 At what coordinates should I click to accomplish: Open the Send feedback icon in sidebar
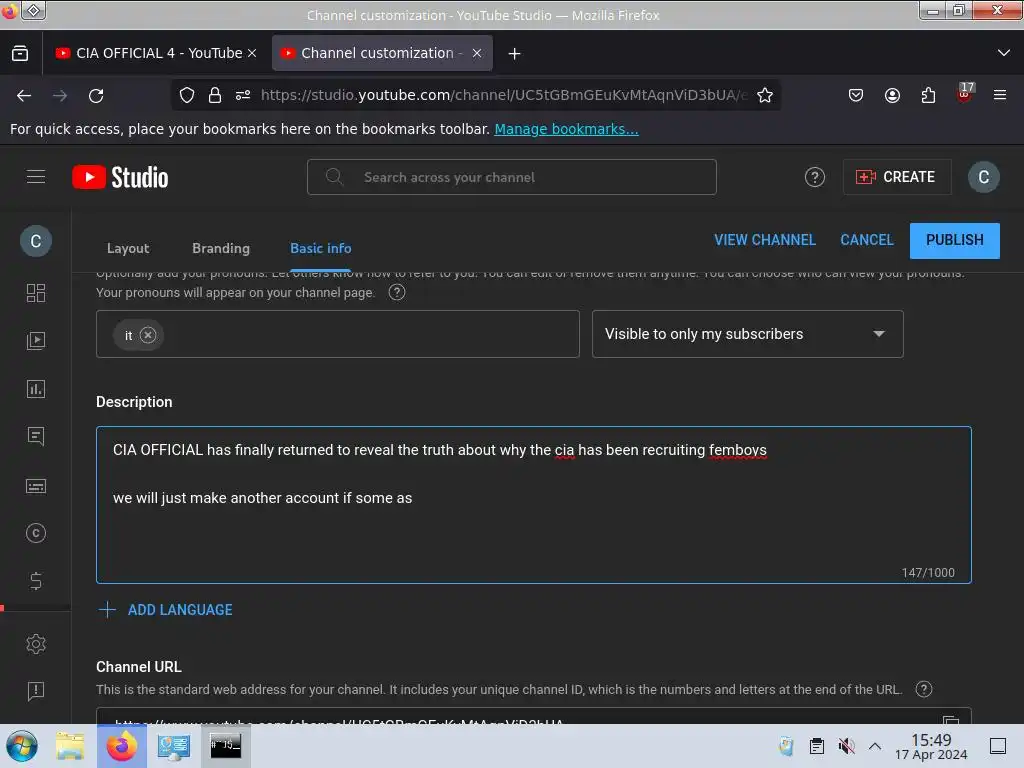[x=36, y=691]
